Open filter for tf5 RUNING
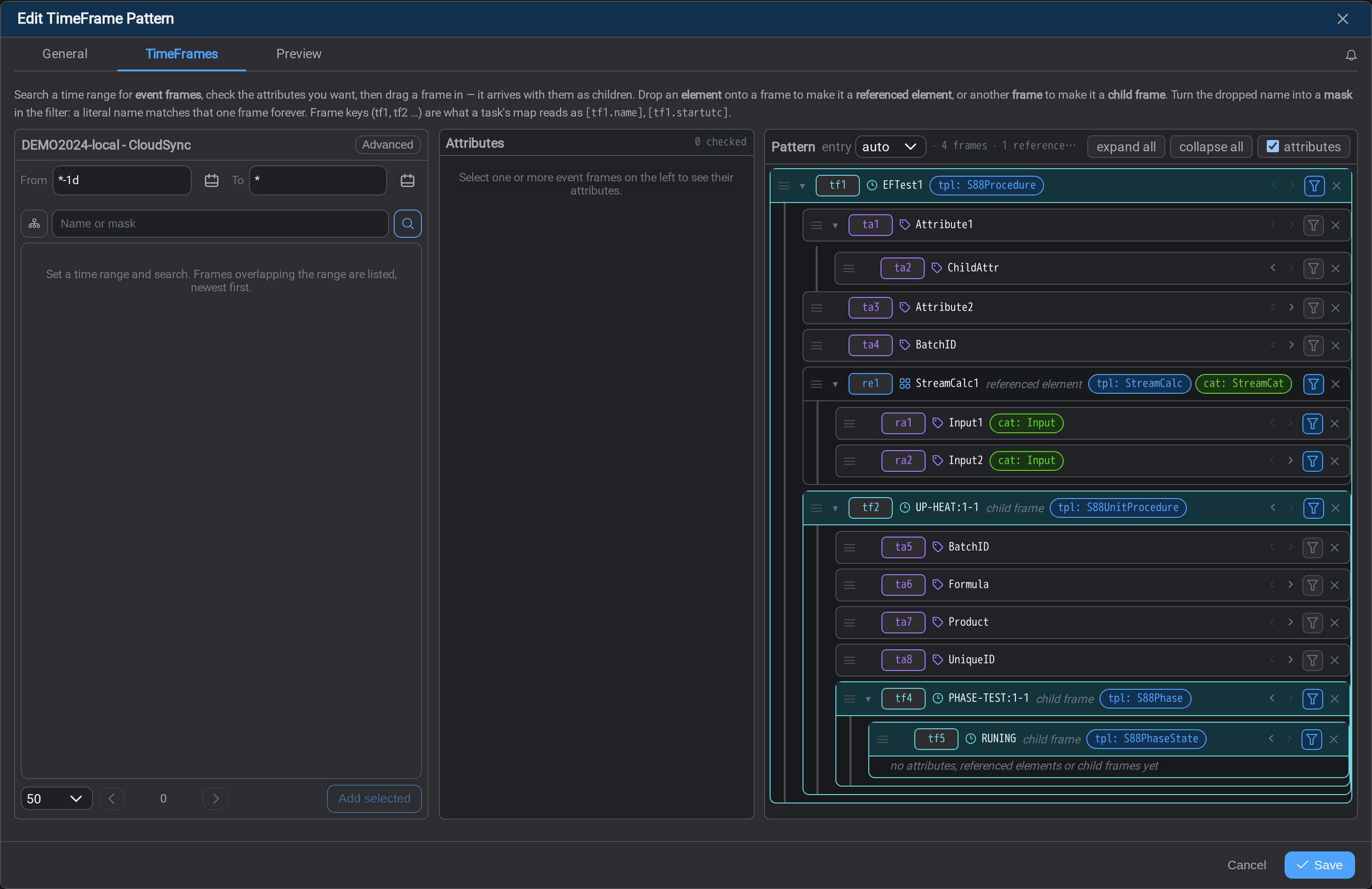Viewport: 1372px width, 889px height. (1311, 740)
